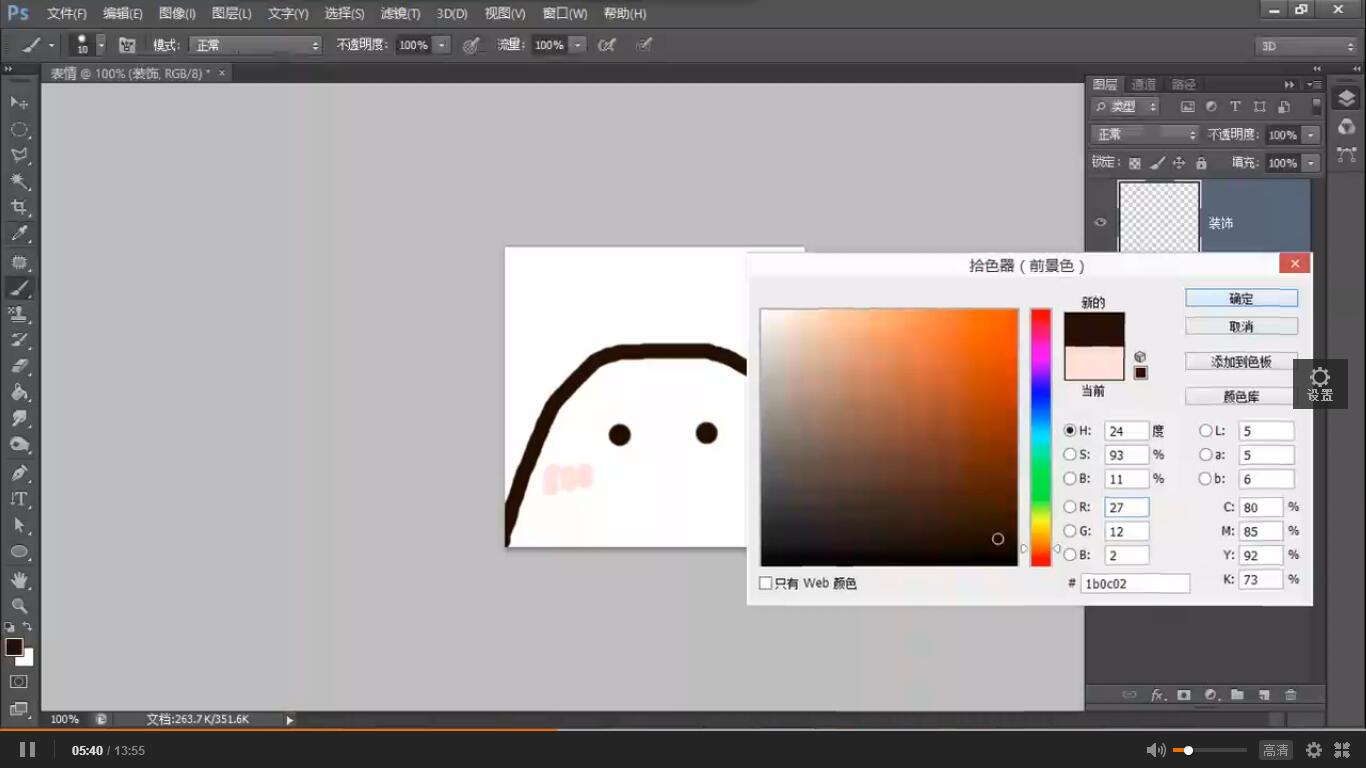Click the lock image pixels brush icon
The image size is (1366, 768).
(1157, 163)
